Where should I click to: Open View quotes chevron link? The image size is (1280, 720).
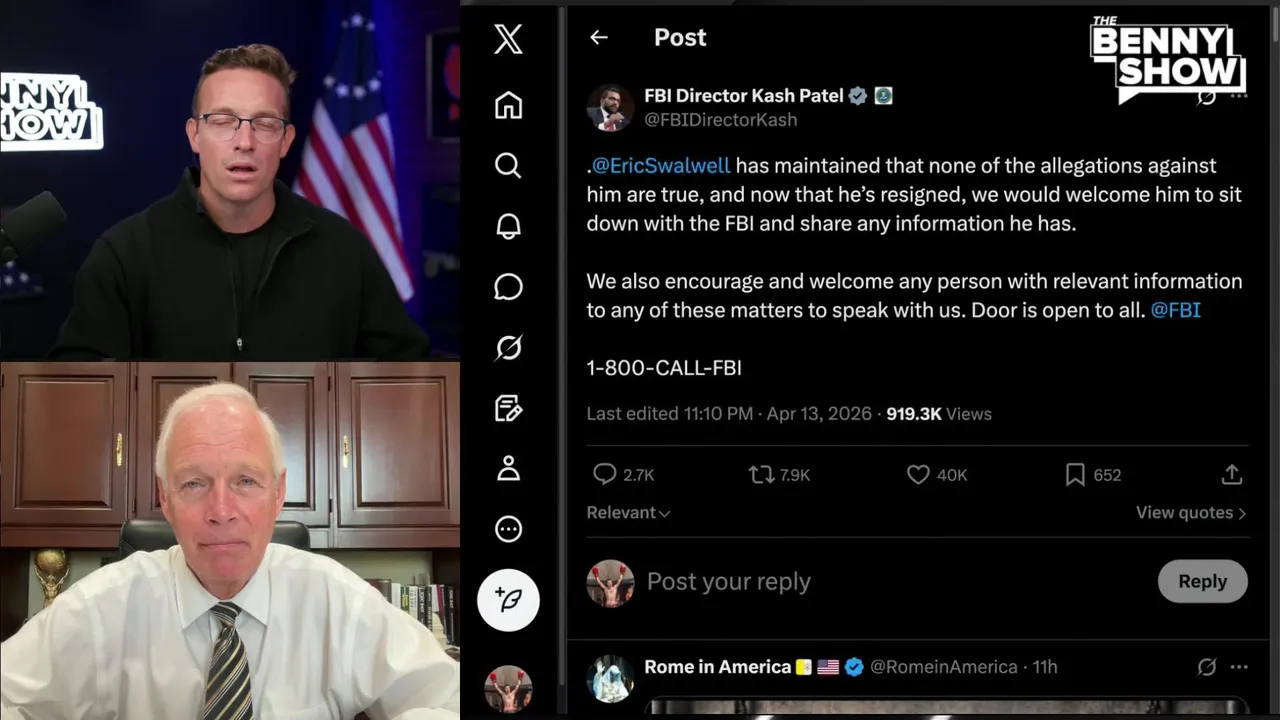(x=1190, y=513)
